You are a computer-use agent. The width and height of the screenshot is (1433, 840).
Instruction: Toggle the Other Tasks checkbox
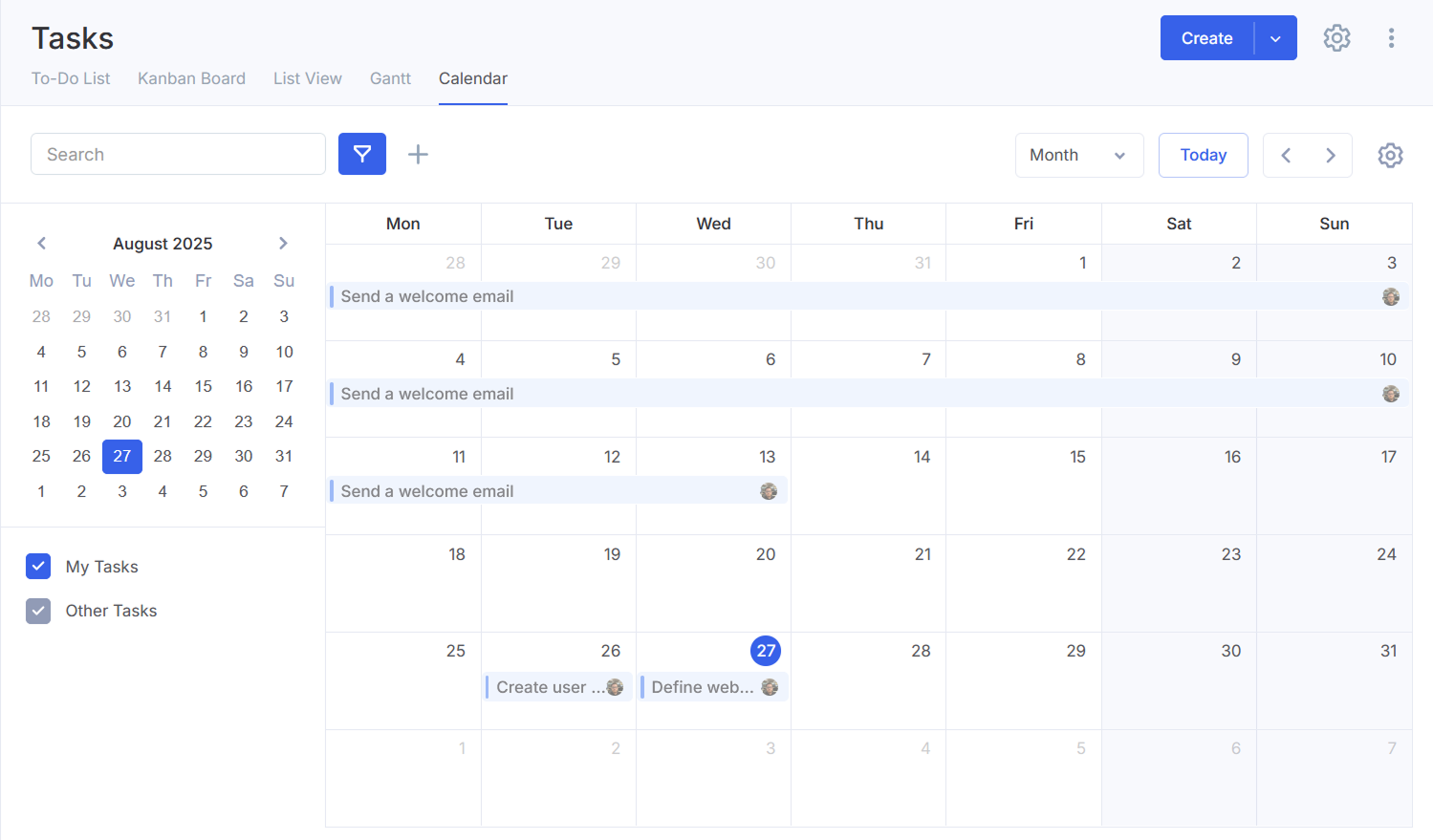coord(38,611)
